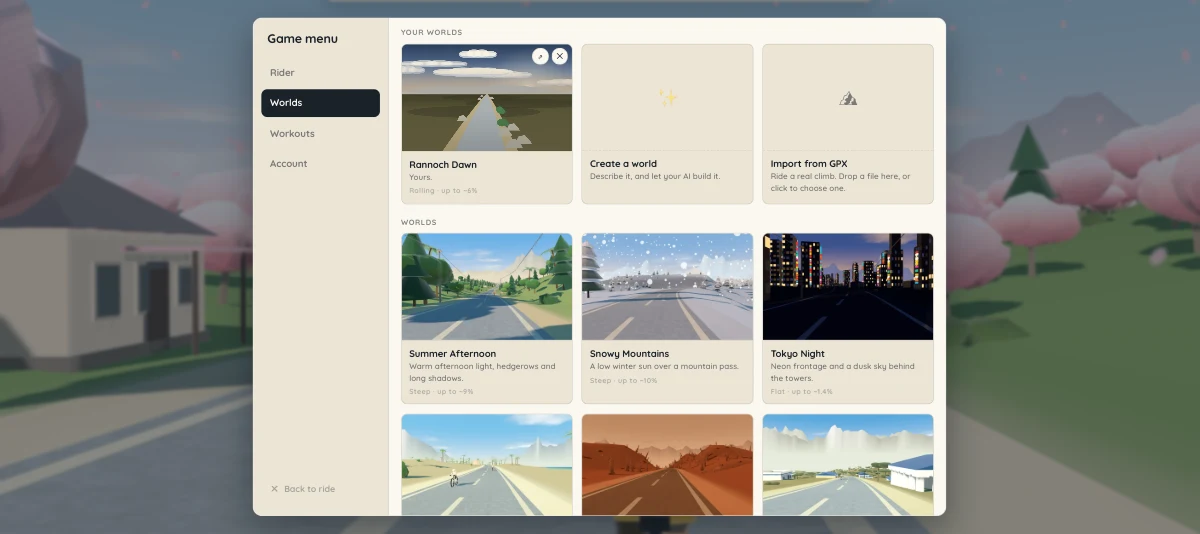Click the YOUR WORLDS section heading
1200x534 pixels.
(432, 32)
